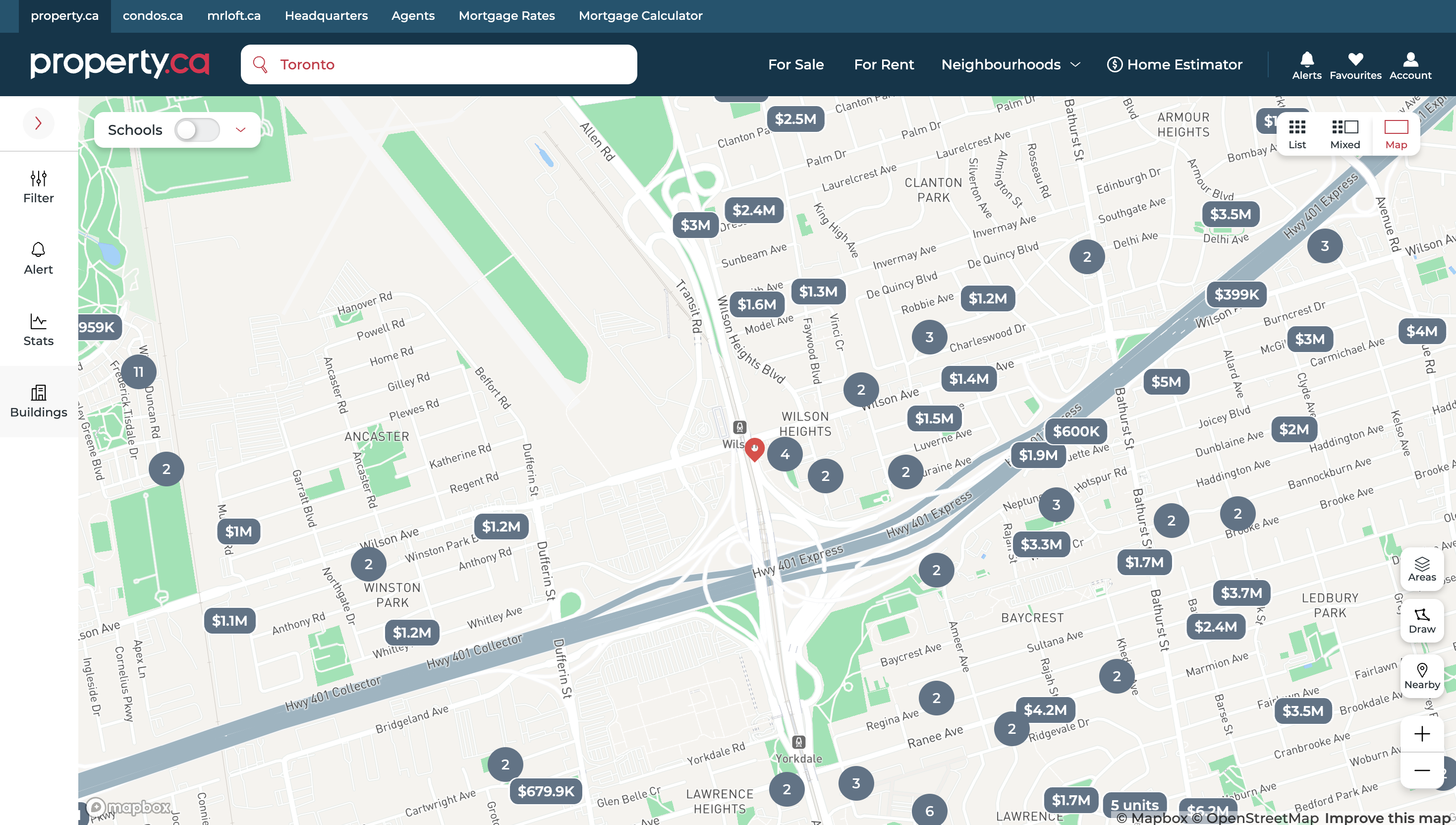Zoom in the map with plus
Image resolution: width=1456 pixels, height=825 pixels.
(1421, 734)
